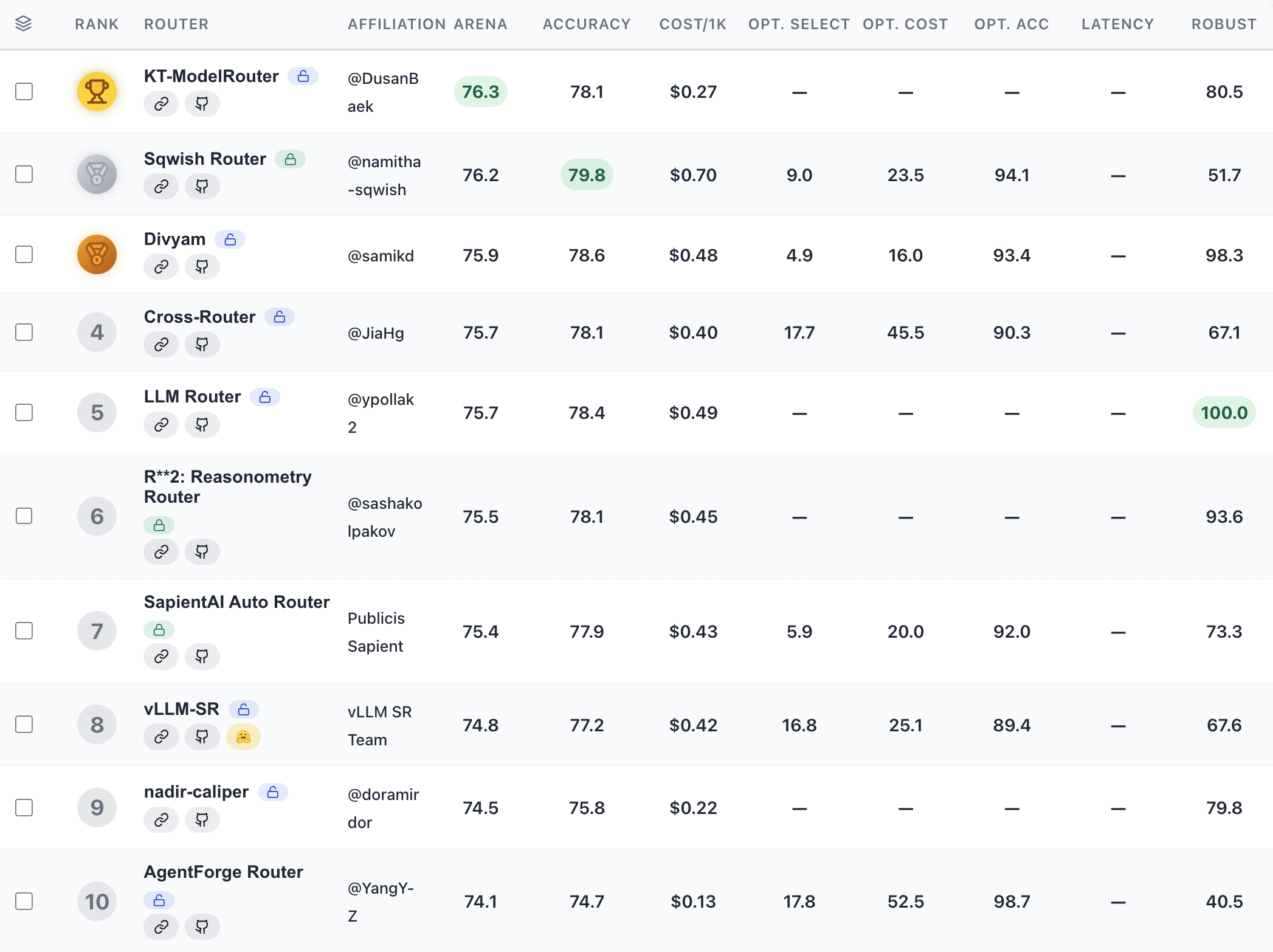The height and width of the screenshot is (952, 1273).
Task: Click the green lock badge beside Sqwish Router
Action: pyautogui.click(x=291, y=159)
